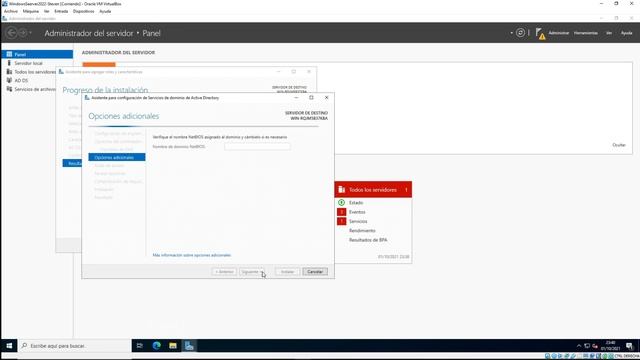This screenshot has width=640, height=360.
Task: Click the taskbar search box
Action: (x=75, y=346)
